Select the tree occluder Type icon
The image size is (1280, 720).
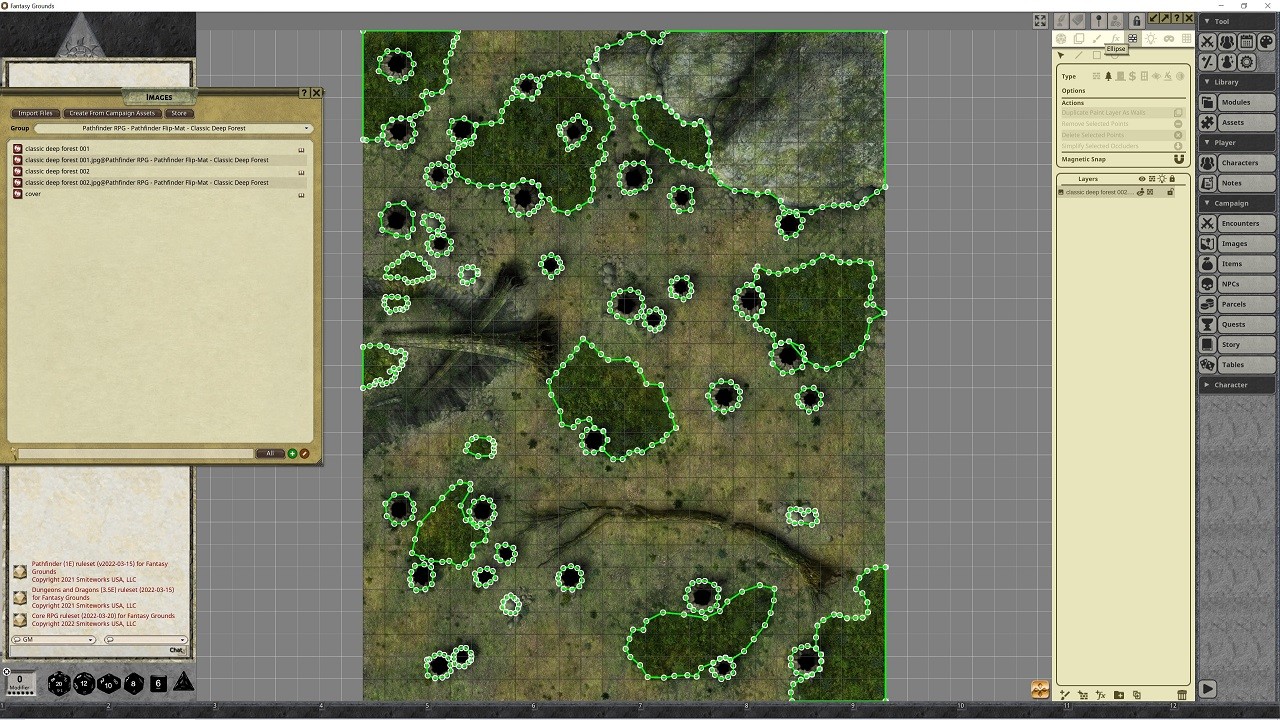(x=1108, y=77)
